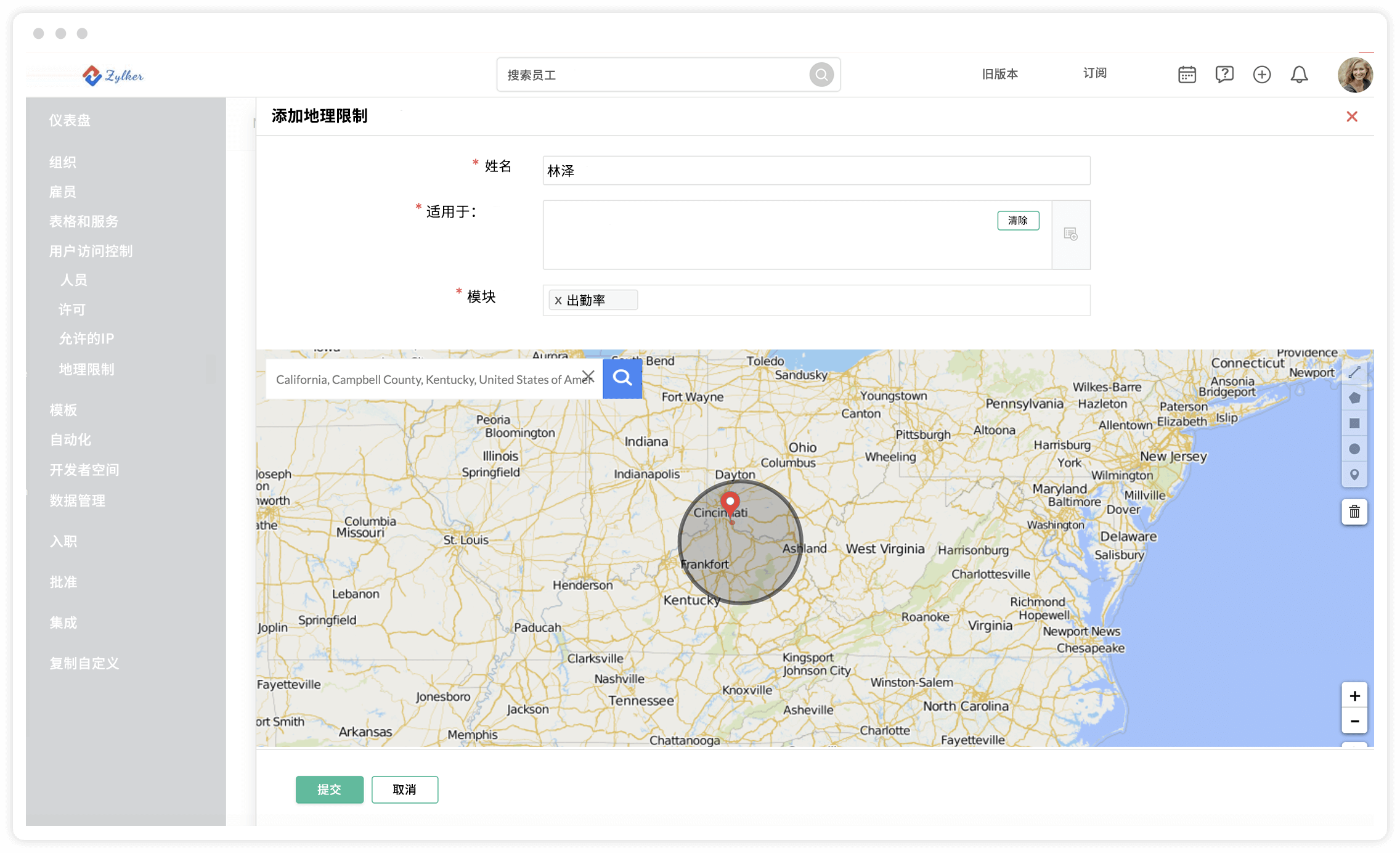Viewport: 1400px width, 853px height.
Task: Delete map shapes with trash icon
Action: coord(1354,512)
